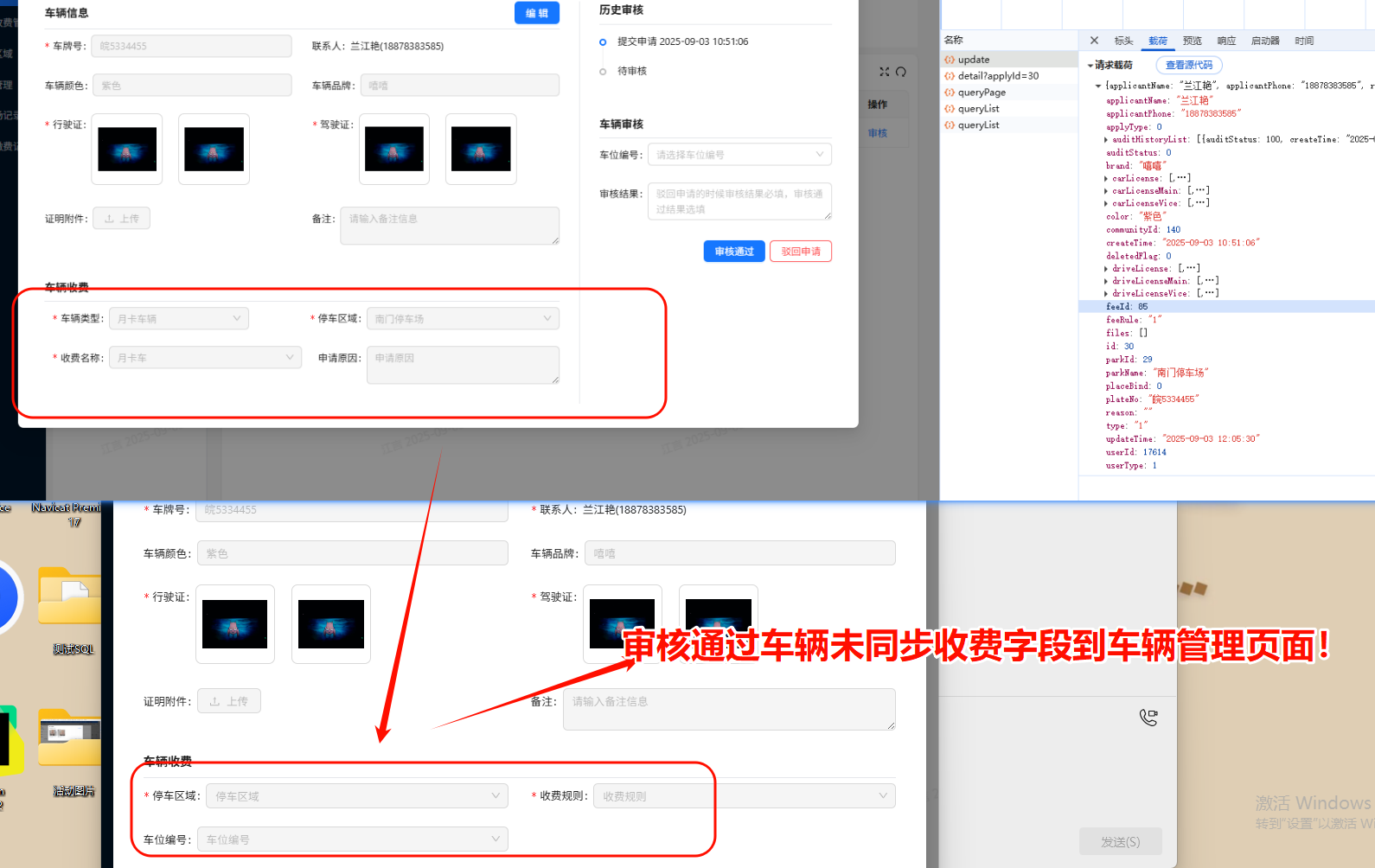Open the first 驾驶证 thumbnail in the audit dialog
The image size is (1375, 868).
394,150
